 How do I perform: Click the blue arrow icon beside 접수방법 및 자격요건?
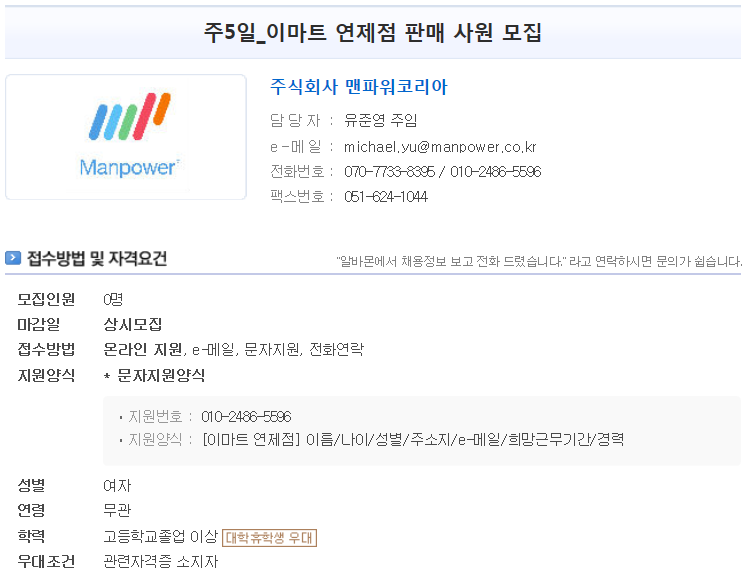tap(13, 258)
